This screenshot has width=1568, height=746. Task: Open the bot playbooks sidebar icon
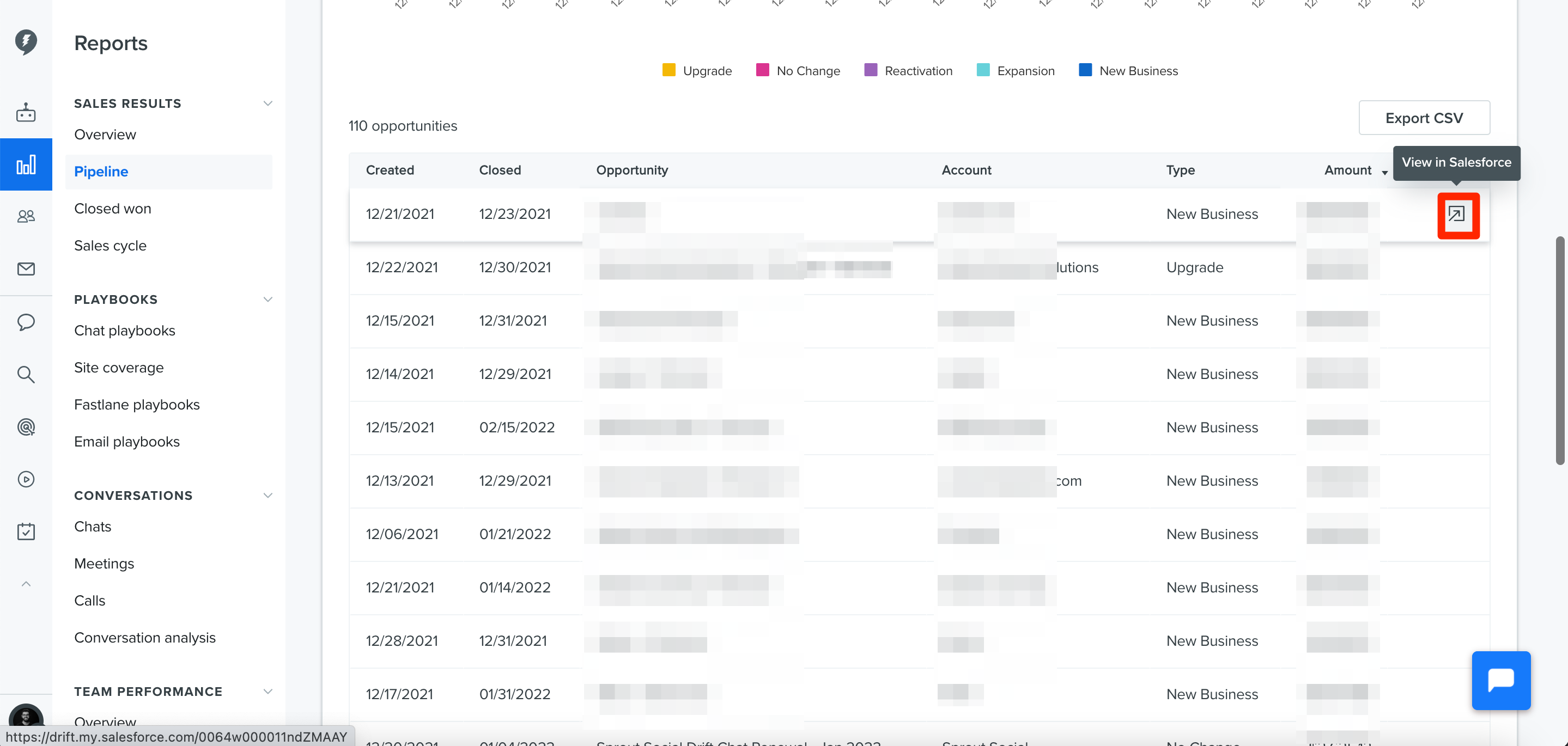26,113
